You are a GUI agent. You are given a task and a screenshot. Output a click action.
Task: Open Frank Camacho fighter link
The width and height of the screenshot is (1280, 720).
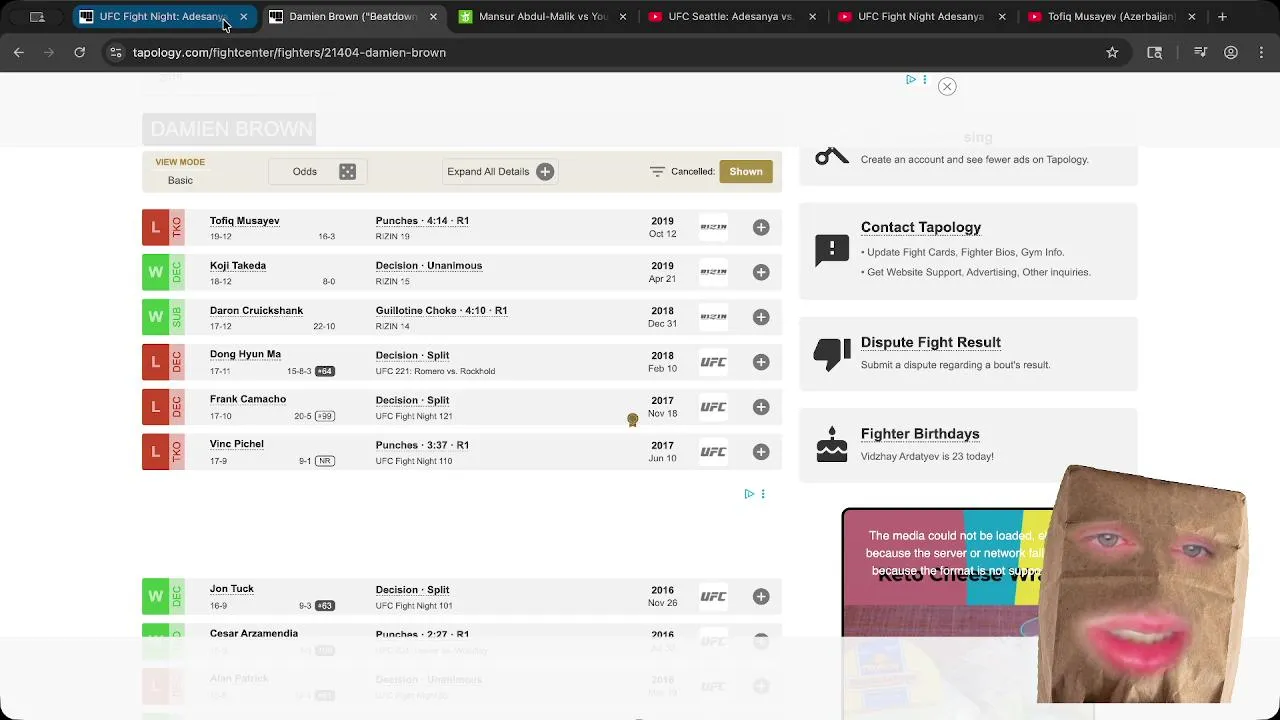click(x=248, y=399)
